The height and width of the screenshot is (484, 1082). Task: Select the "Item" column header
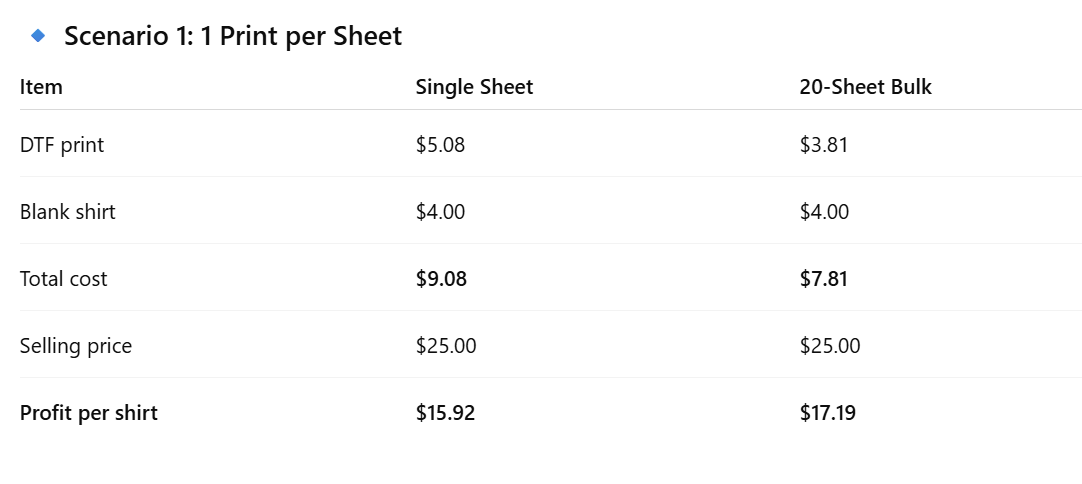pos(41,87)
